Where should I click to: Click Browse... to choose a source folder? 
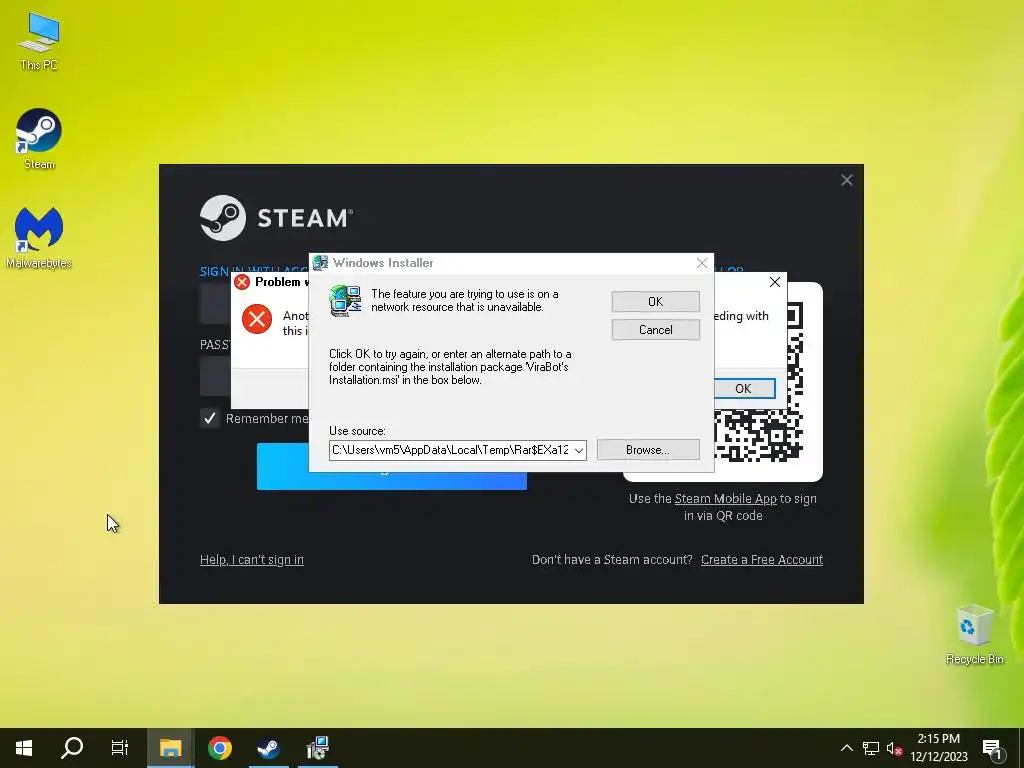pos(648,450)
